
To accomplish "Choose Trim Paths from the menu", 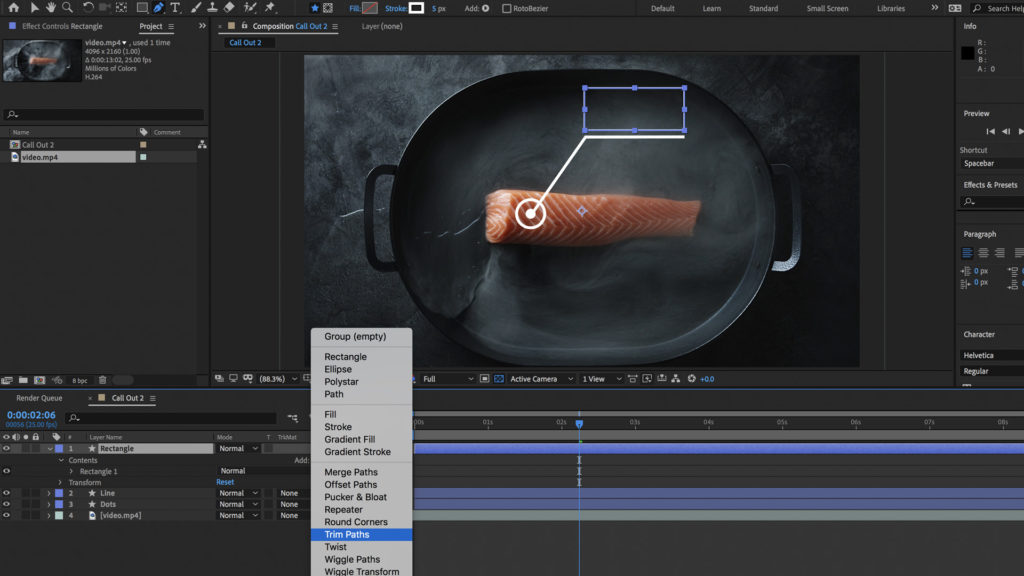I will tap(347, 535).
